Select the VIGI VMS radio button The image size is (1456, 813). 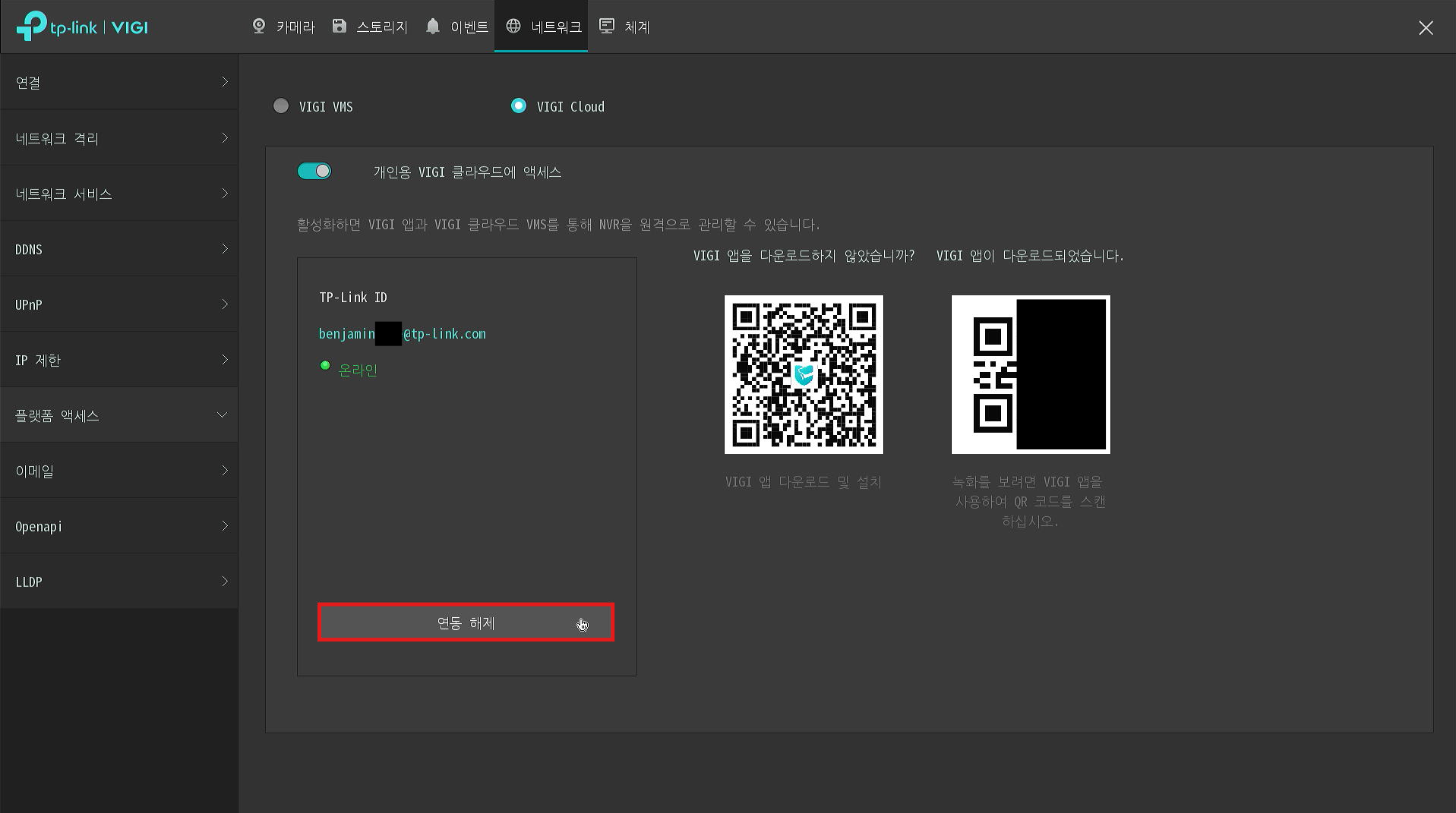pos(281,106)
